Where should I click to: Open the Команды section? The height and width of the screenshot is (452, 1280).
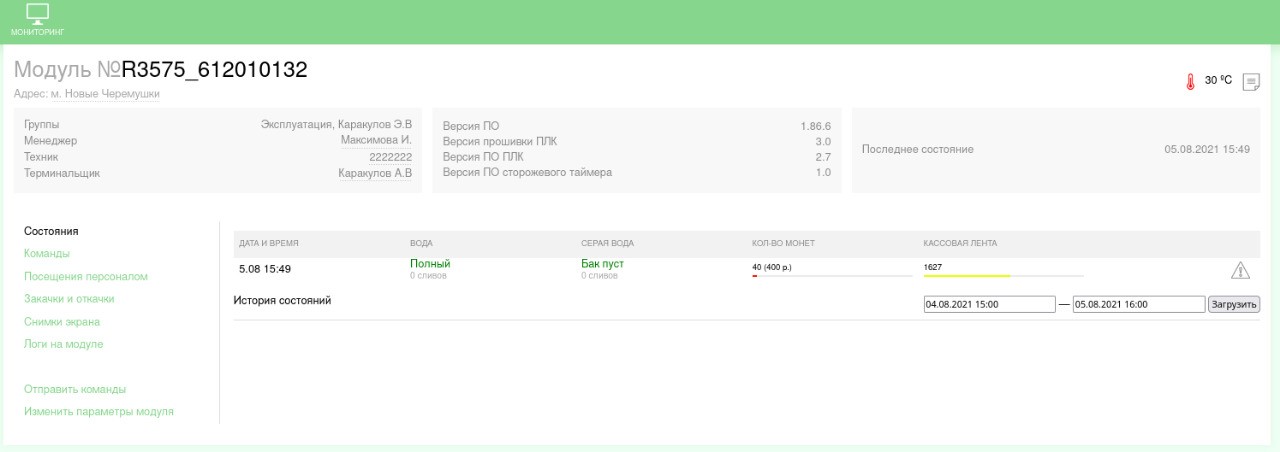coord(47,254)
